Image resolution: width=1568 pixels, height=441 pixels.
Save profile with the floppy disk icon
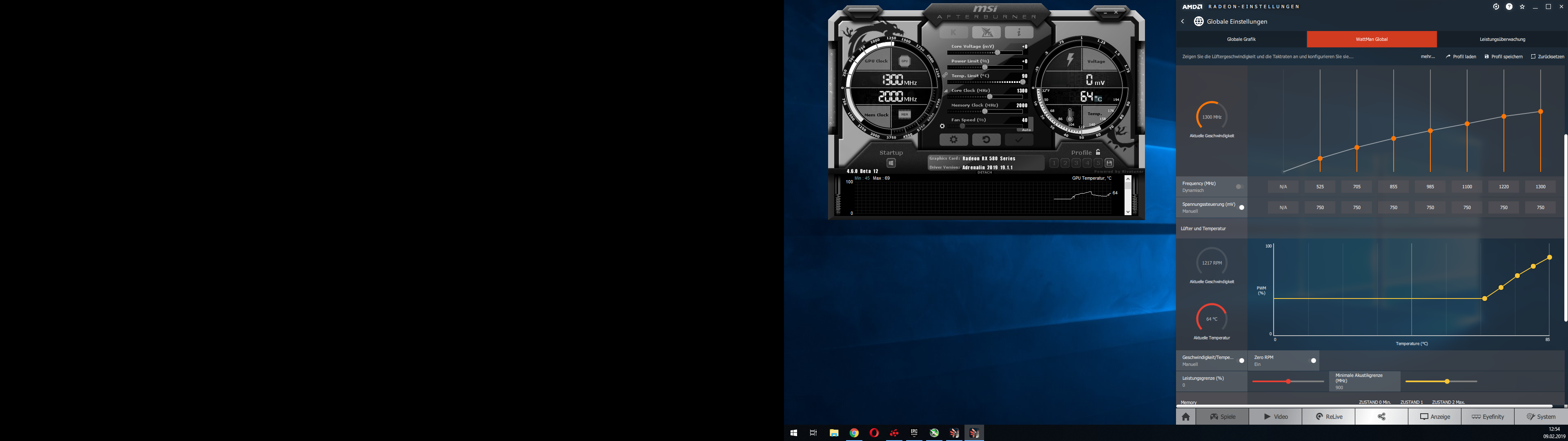(1109, 163)
